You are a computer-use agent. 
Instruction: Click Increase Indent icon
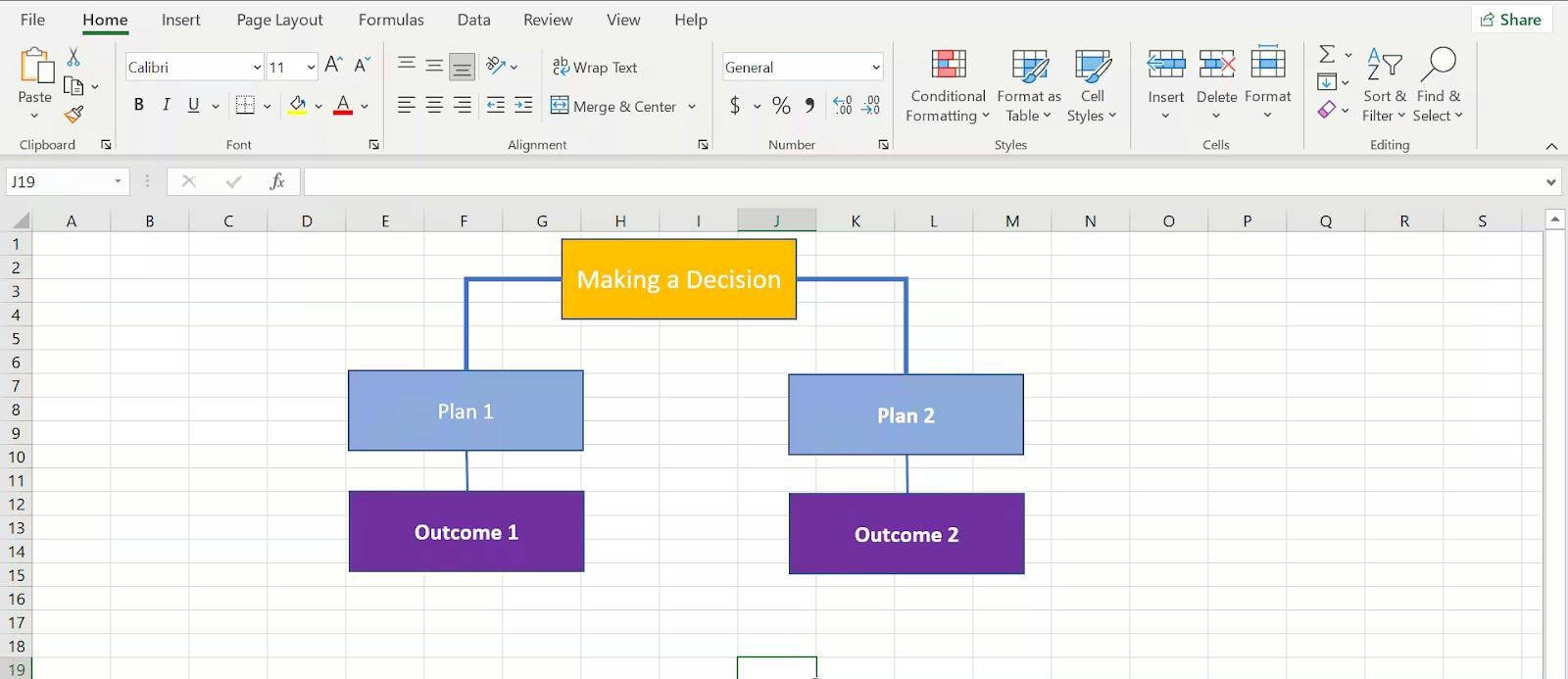click(x=523, y=105)
